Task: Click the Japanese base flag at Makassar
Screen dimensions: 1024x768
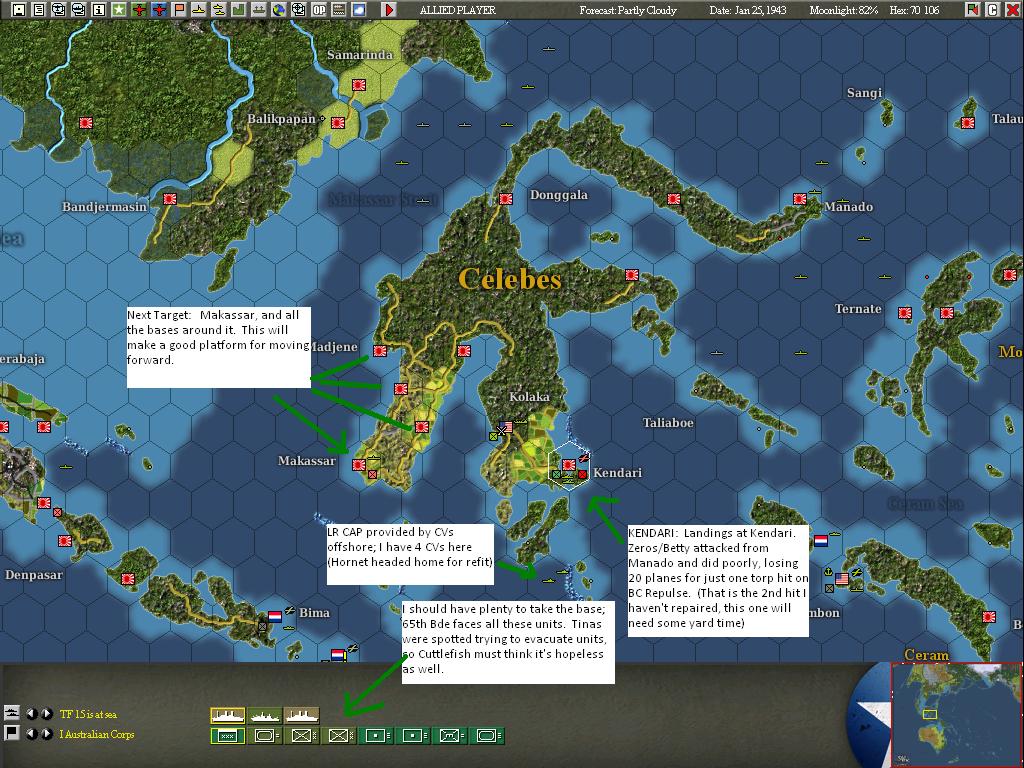Action: (359, 465)
